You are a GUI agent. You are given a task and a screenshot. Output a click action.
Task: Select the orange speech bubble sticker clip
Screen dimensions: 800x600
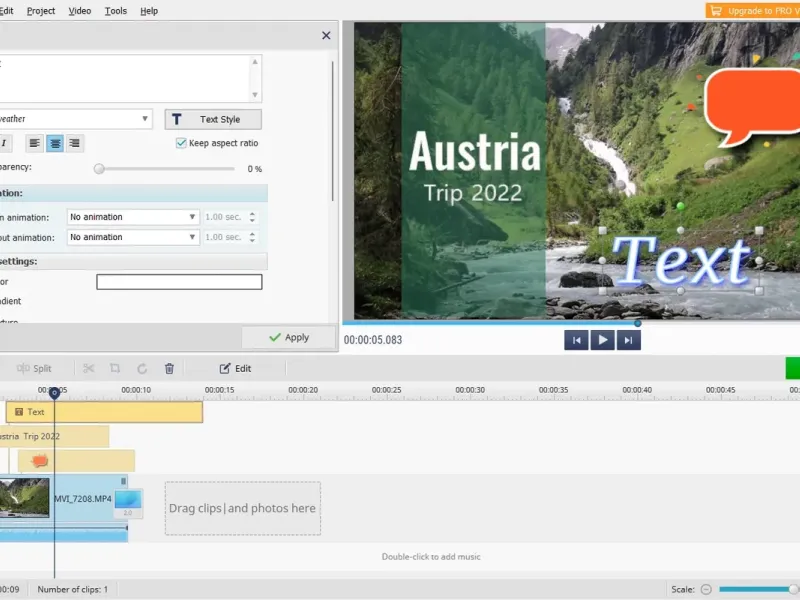click(77, 461)
